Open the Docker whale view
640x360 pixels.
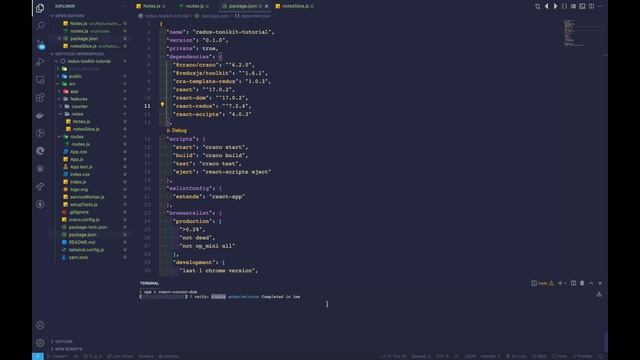pos(40,116)
